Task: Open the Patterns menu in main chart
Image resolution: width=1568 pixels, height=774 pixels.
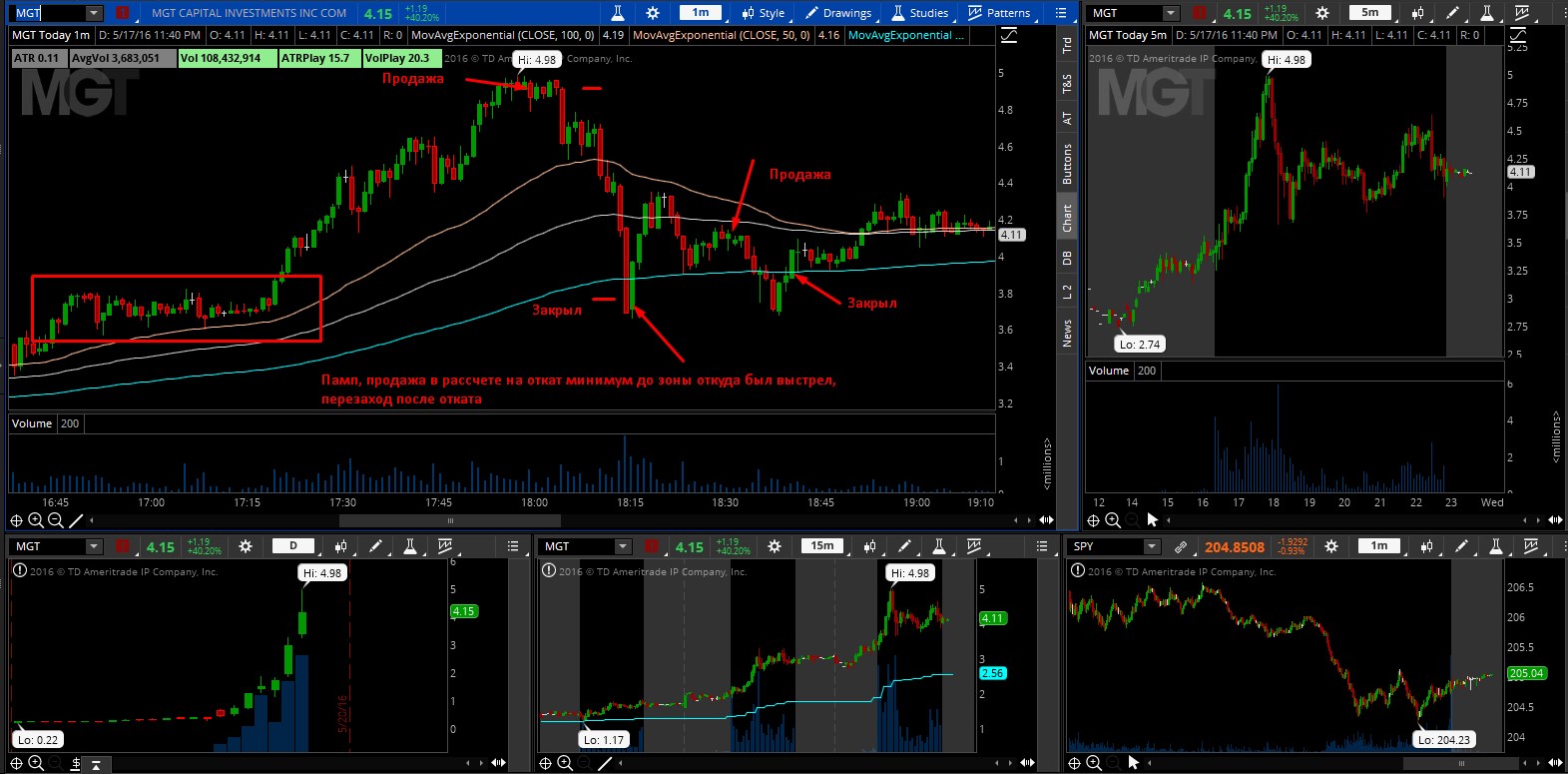Action: [999, 13]
